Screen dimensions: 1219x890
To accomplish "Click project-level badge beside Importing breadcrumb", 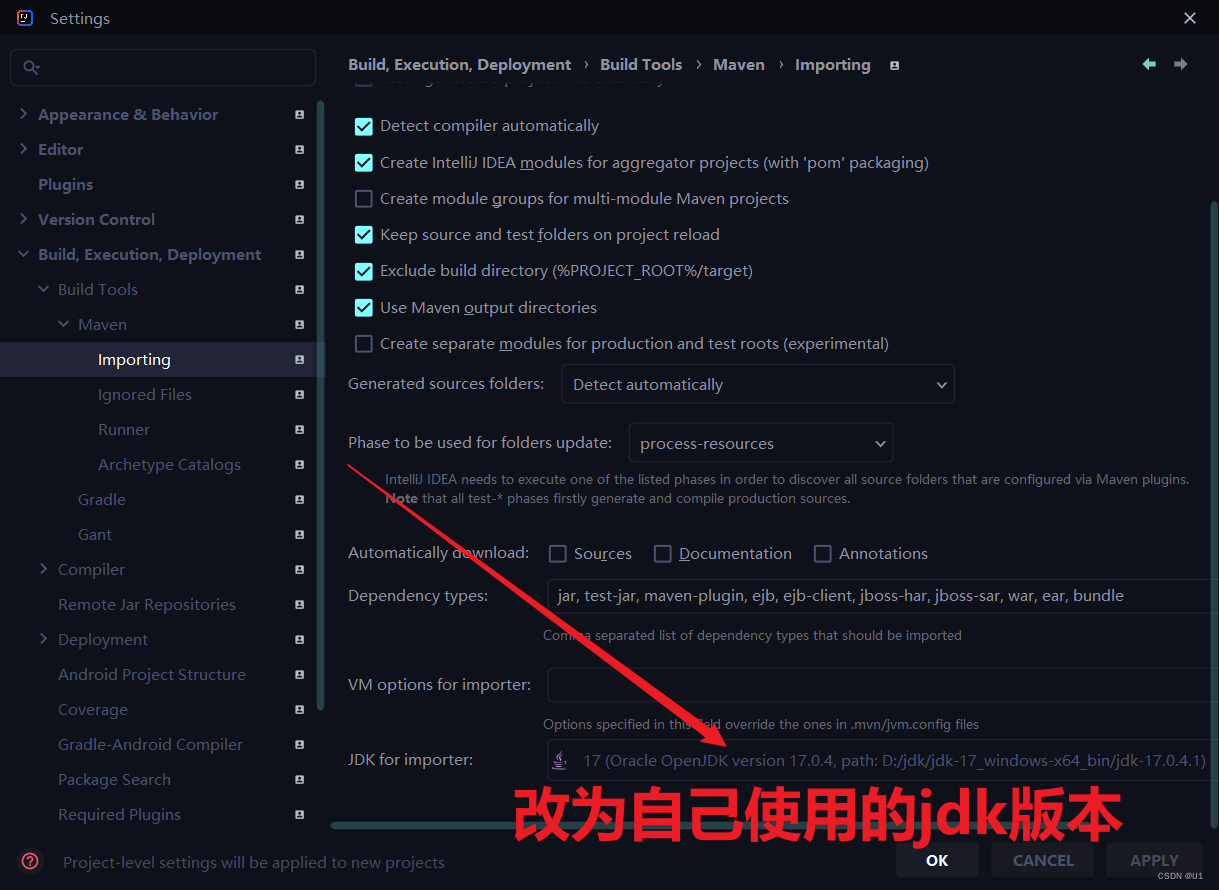I will click(x=894, y=65).
